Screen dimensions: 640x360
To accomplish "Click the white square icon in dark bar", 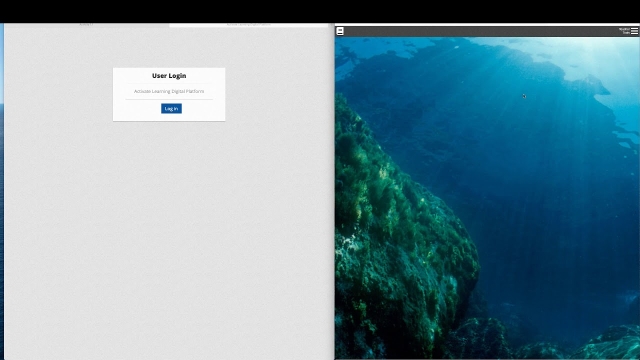I will point(340,31).
